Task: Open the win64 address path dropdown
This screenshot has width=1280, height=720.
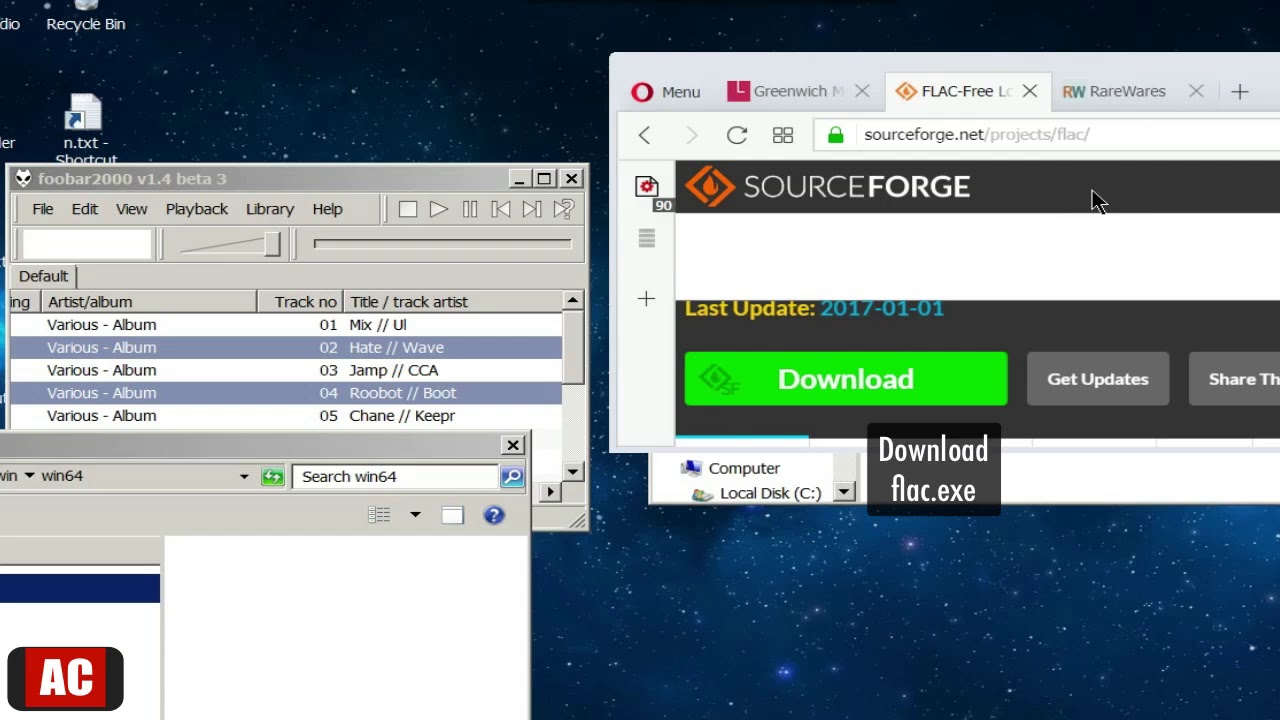Action: click(x=244, y=477)
